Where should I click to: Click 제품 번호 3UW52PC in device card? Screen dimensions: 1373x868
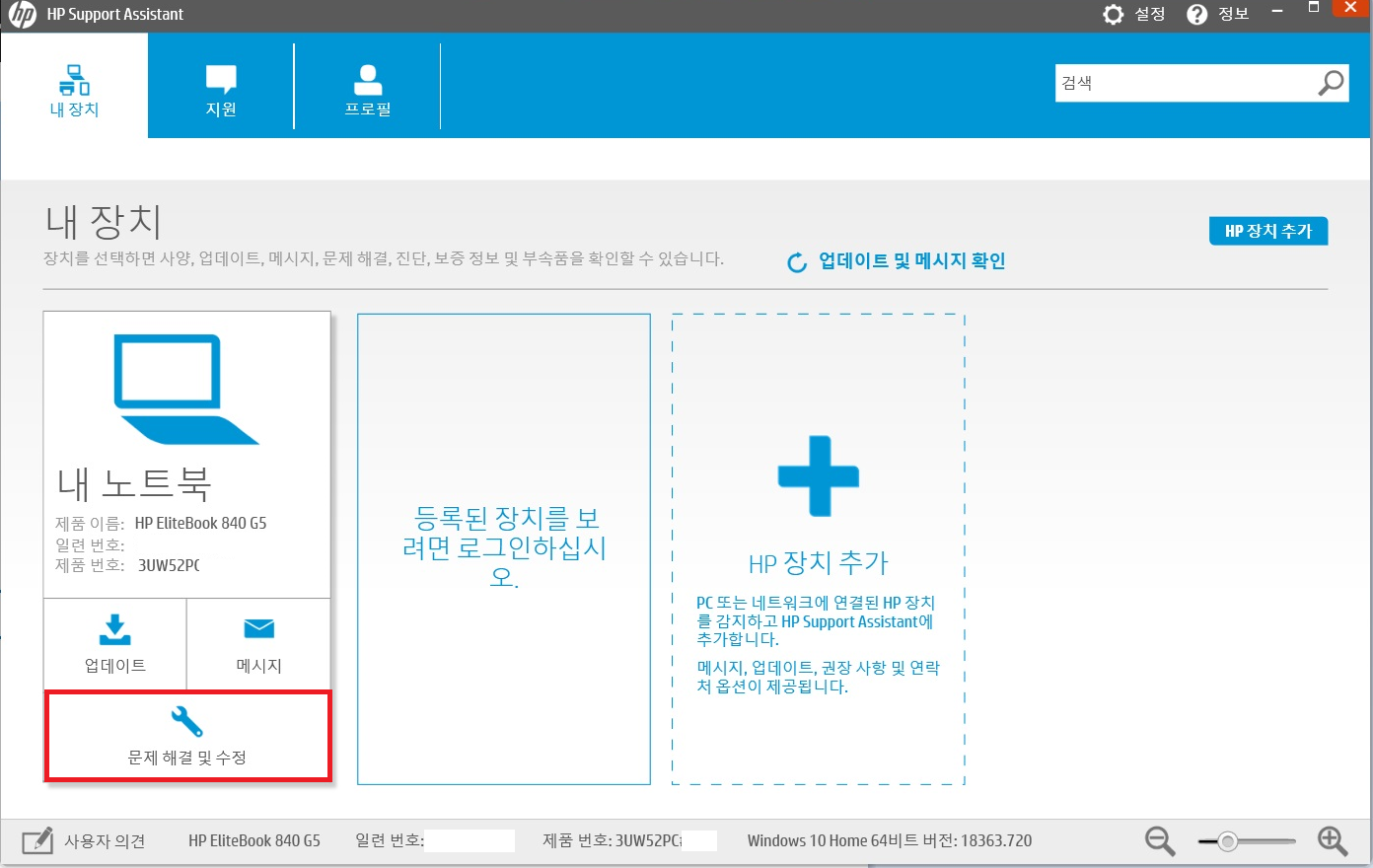tap(127, 565)
